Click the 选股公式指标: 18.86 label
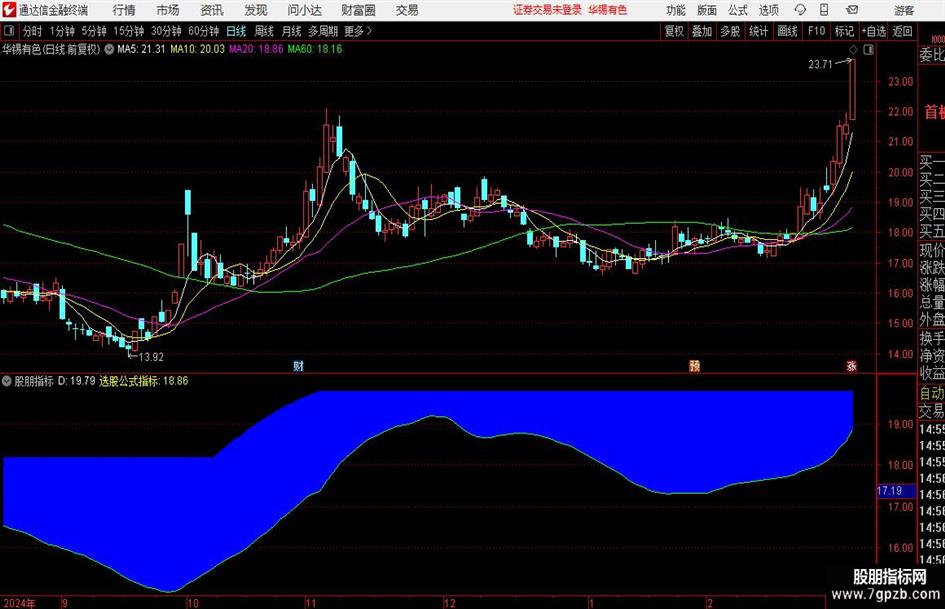Image resolution: width=945 pixels, height=609 pixels. [143, 381]
